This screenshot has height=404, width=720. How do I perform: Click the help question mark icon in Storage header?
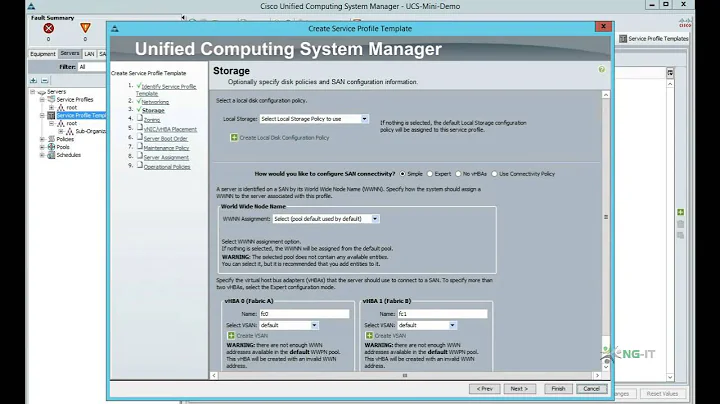point(602,69)
